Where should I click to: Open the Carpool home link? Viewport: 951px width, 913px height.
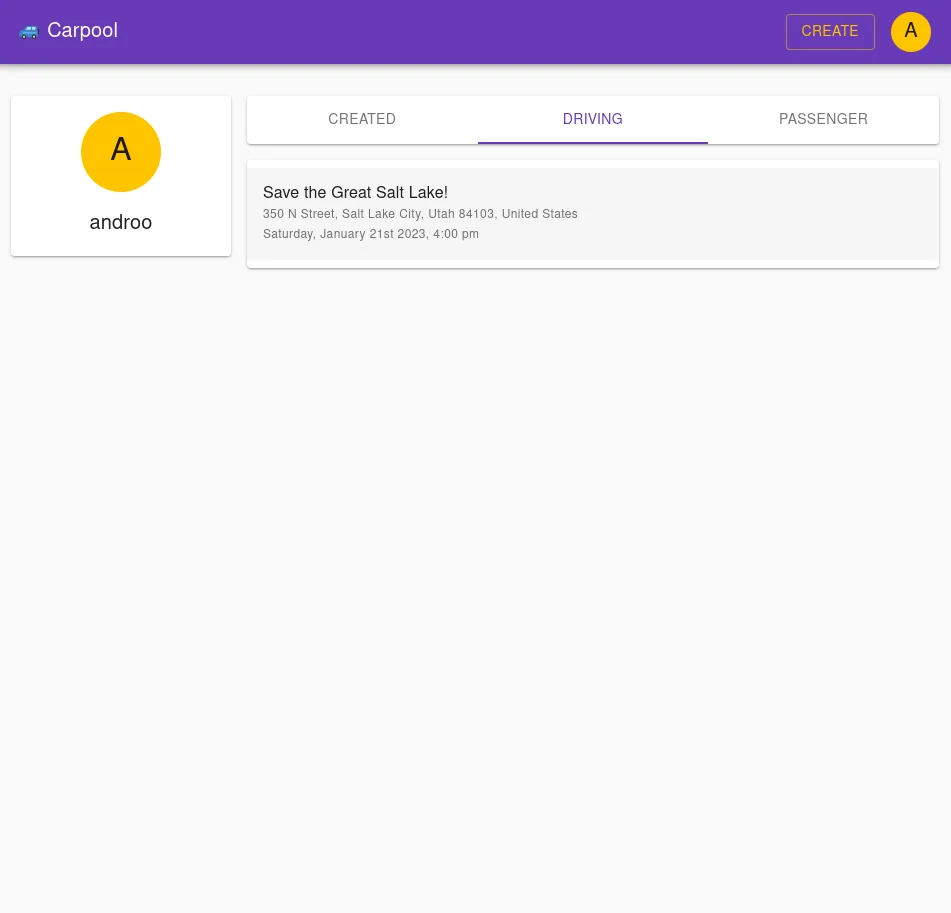[x=82, y=30]
